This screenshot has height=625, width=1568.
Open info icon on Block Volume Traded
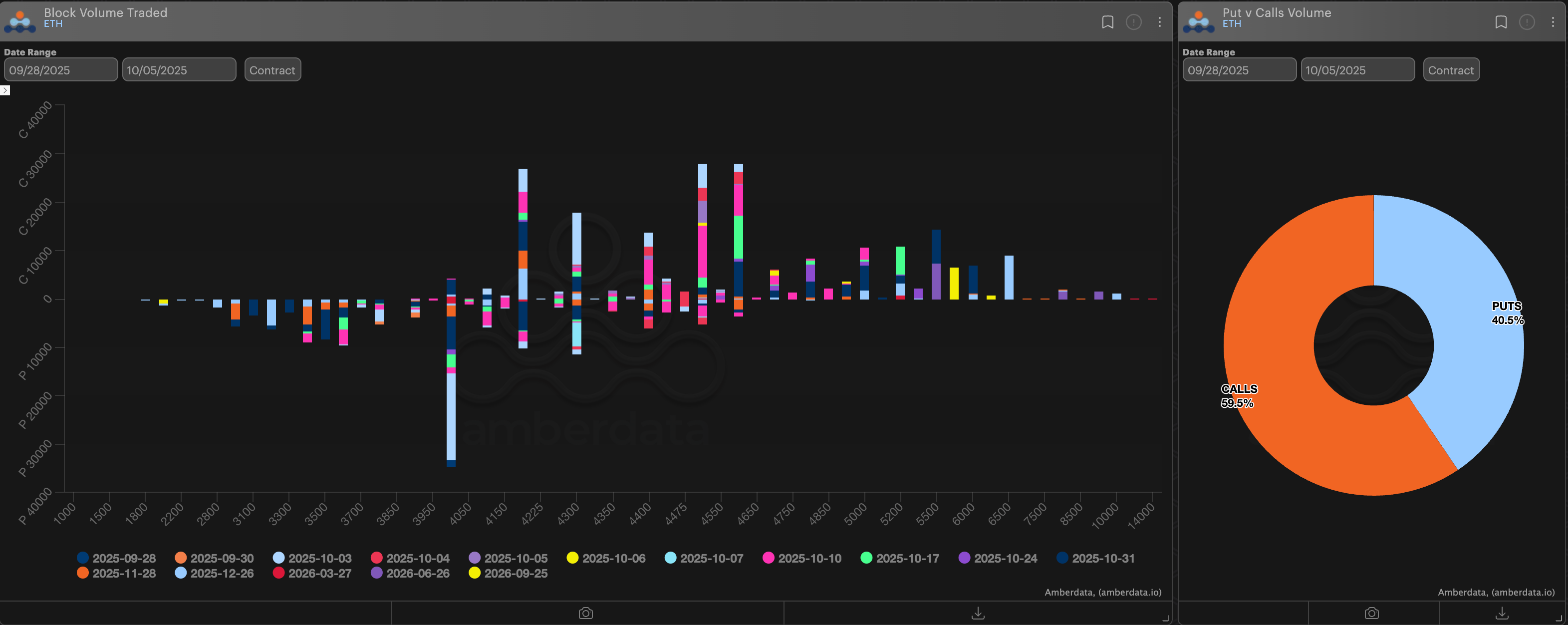(1133, 22)
